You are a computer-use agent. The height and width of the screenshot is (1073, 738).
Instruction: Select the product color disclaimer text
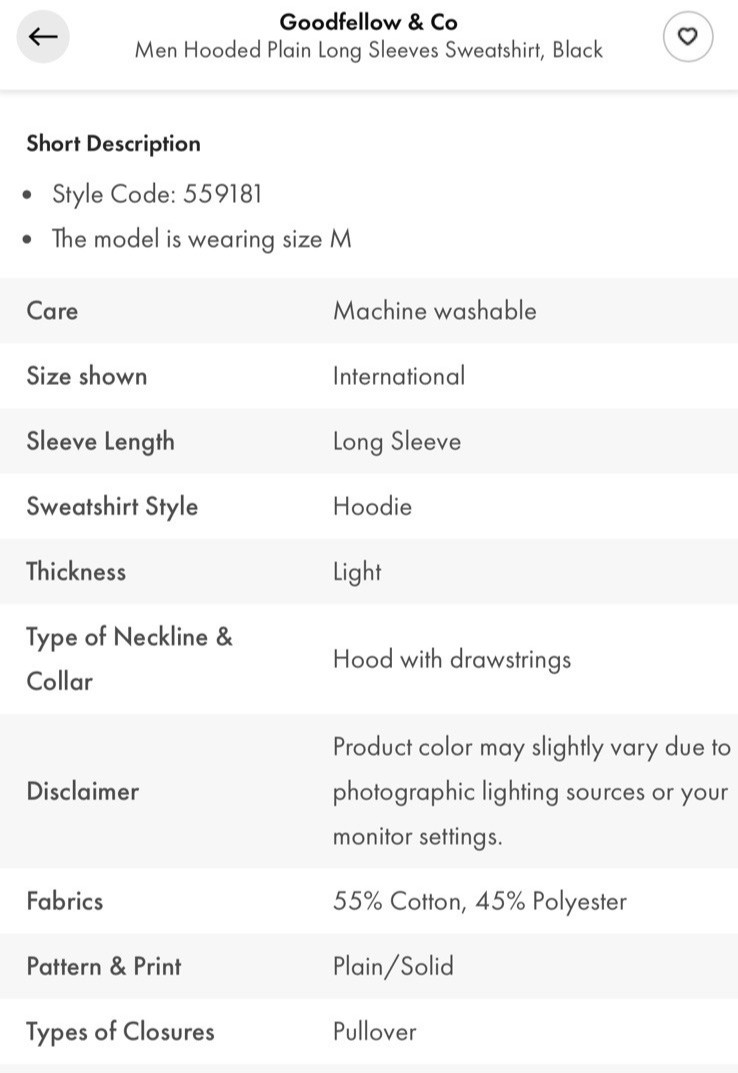click(531, 791)
